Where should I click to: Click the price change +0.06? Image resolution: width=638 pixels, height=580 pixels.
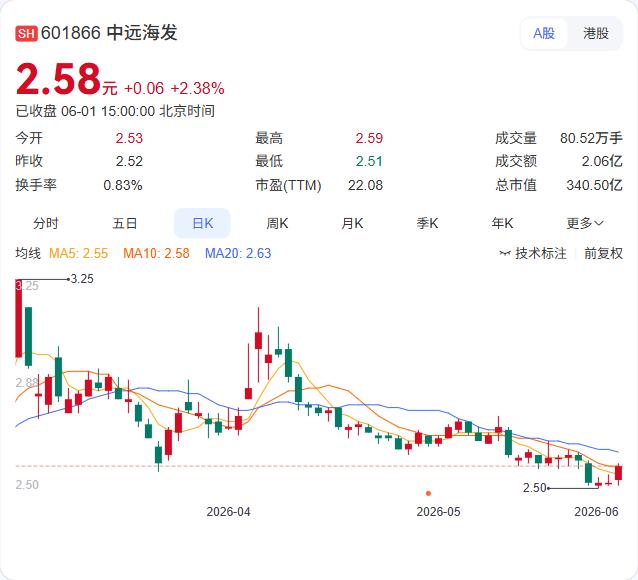pyautogui.click(x=144, y=88)
